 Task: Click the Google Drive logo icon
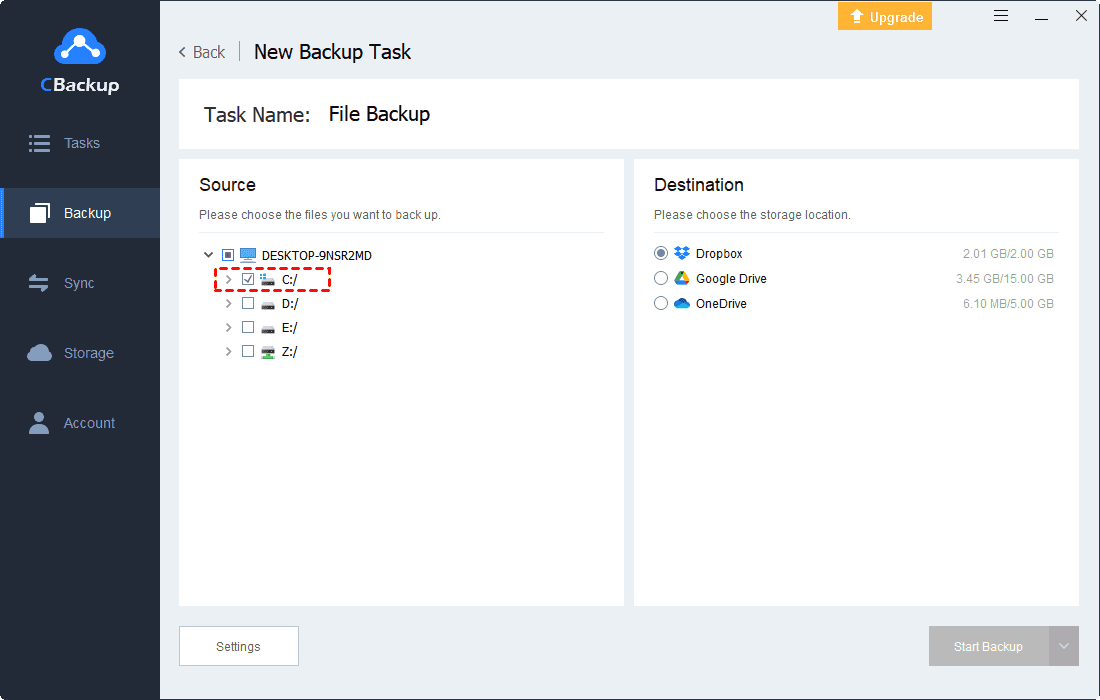(682, 278)
